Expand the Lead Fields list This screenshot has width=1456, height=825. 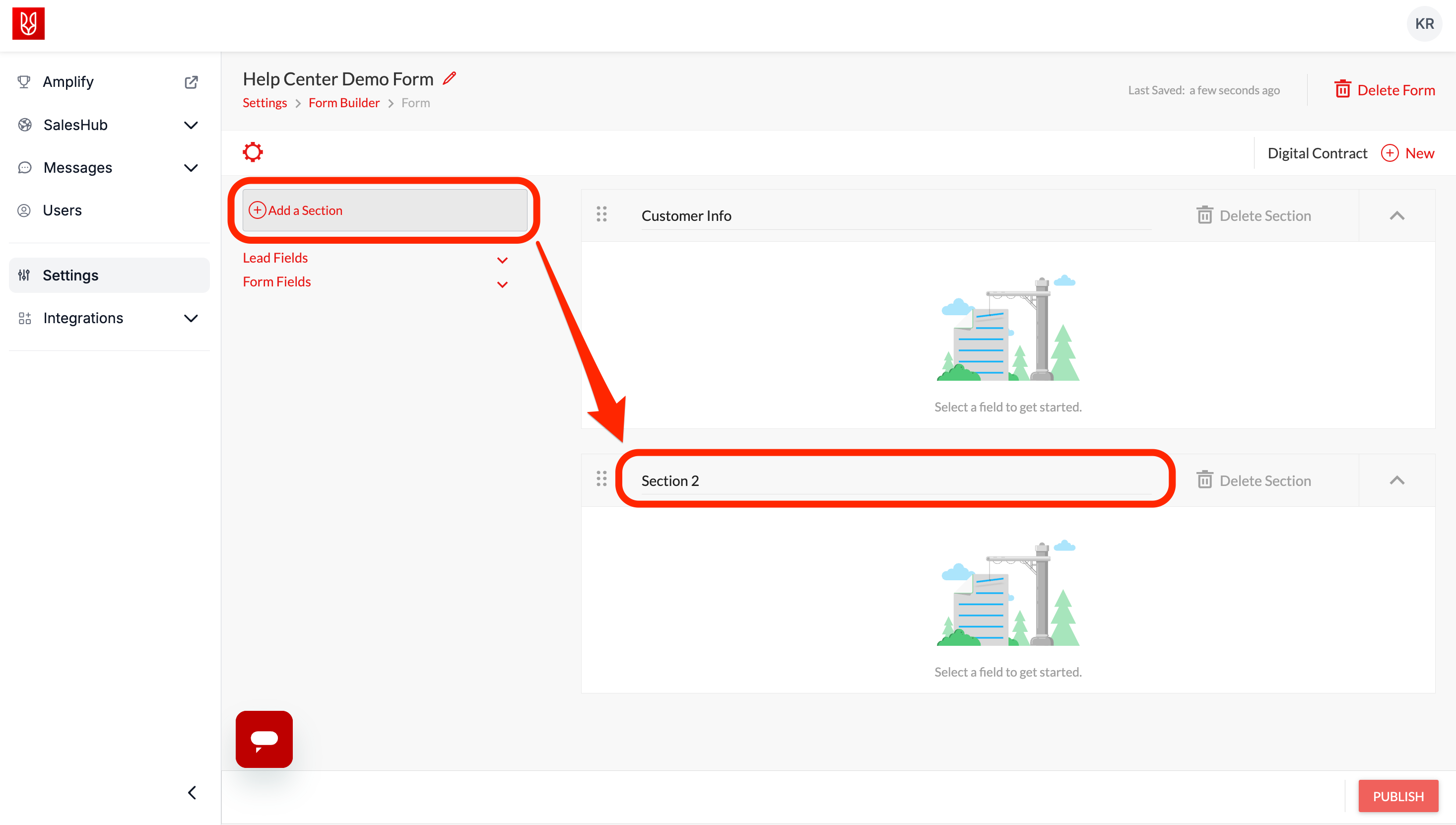[x=502, y=260]
